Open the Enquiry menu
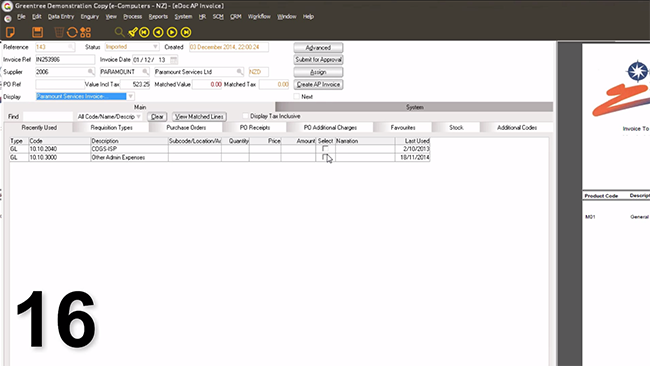Image resolution: width=650 pixels, height=366 pixels. [x=90, y=17]
